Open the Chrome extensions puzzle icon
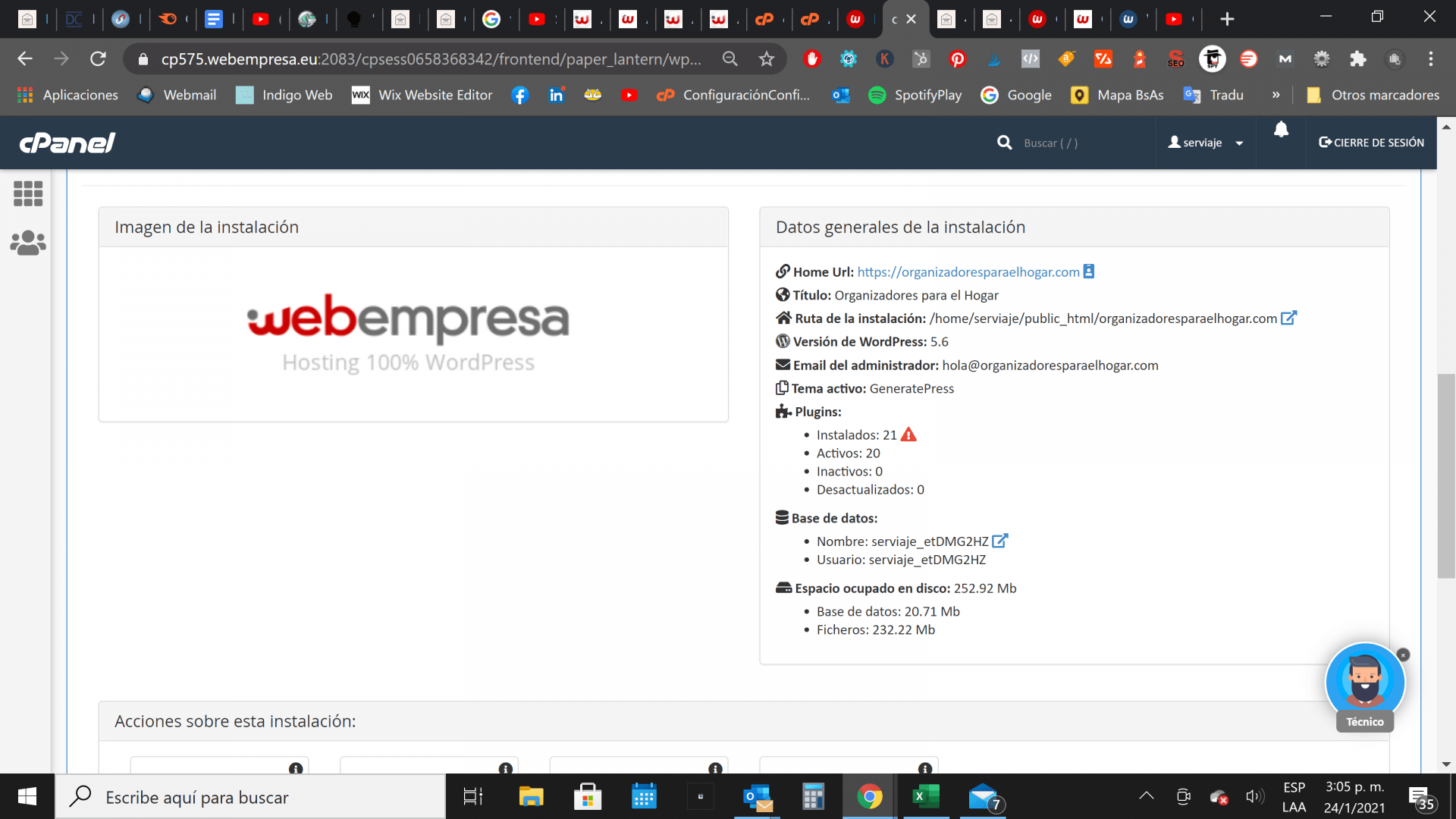 click(1357, 58)
